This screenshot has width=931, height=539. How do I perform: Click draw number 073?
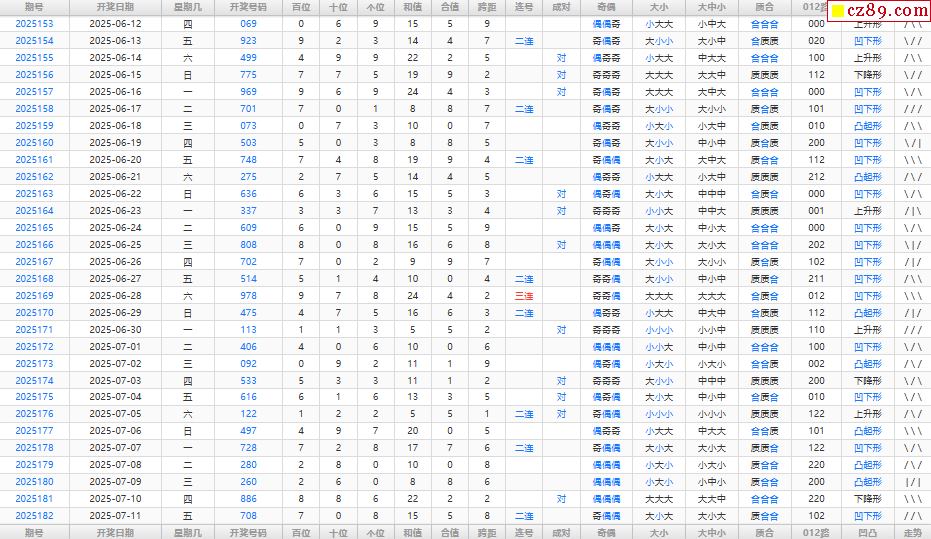pyautogui.click(x=248, y=126)
